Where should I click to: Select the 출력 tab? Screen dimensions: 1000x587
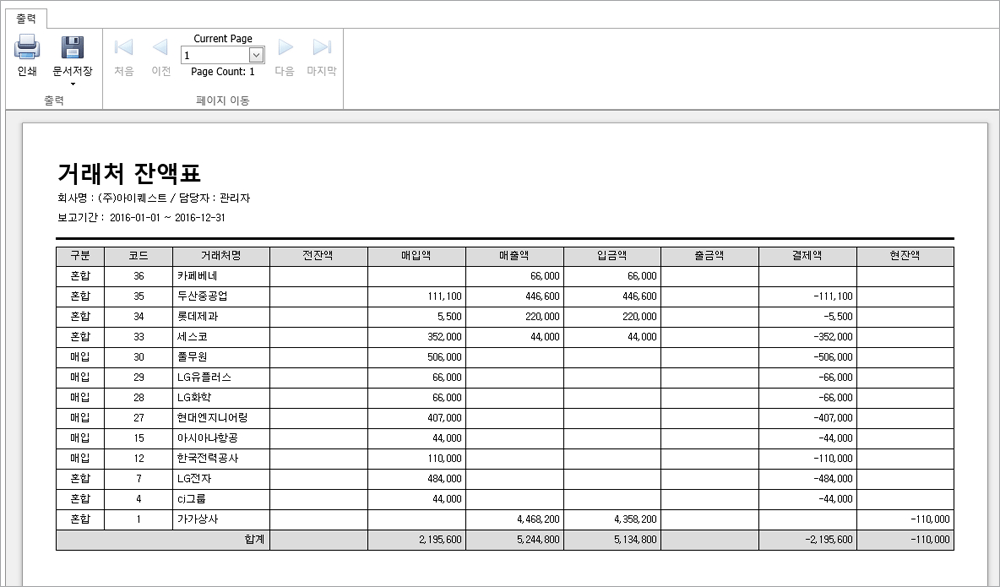pos(26,19)
